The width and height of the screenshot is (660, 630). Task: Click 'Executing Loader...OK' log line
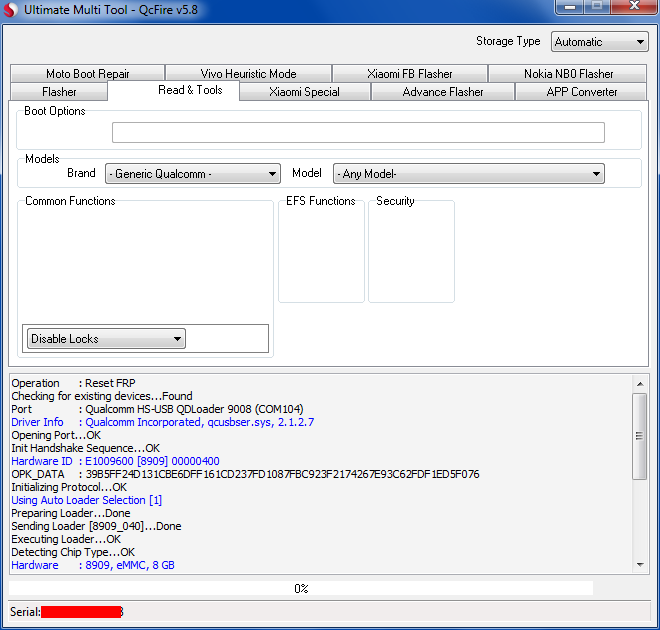point(66,539)
